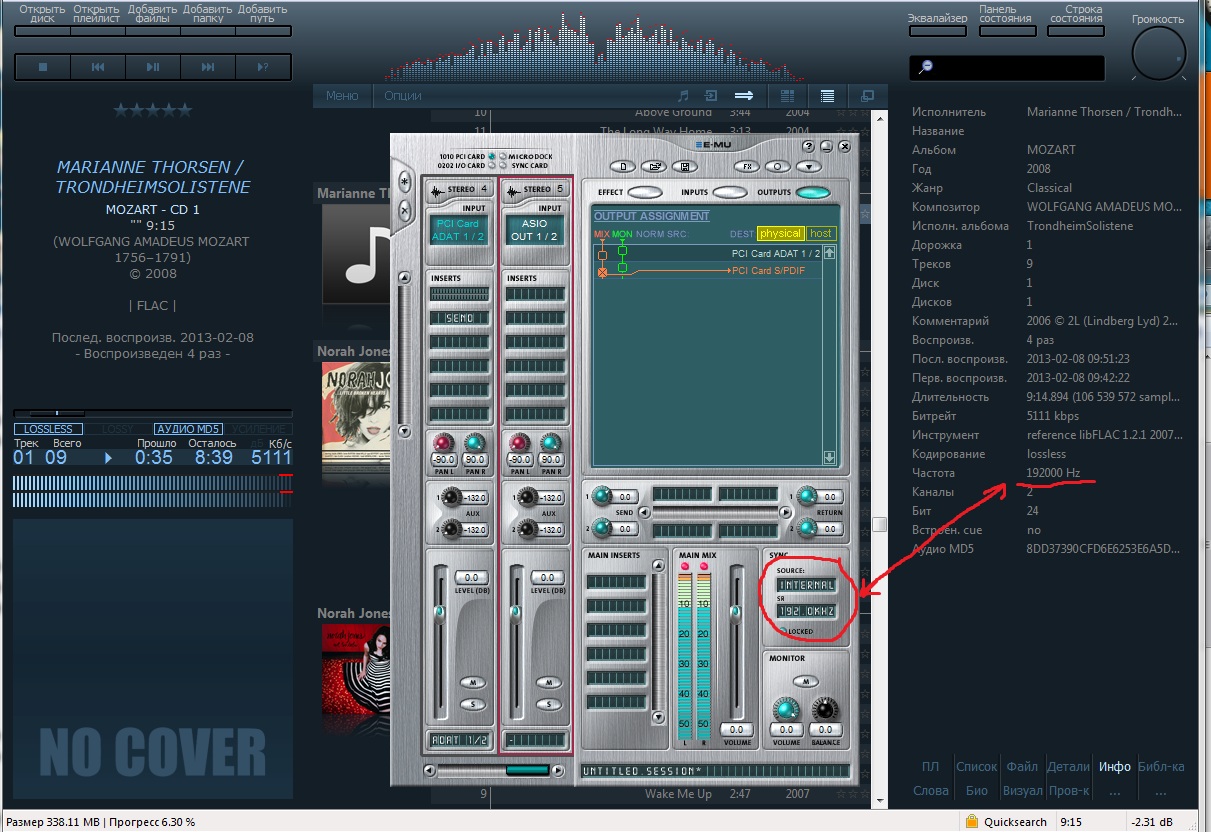Click the track order arrow icon
1211x832 pixels.
tap(743, 96)
